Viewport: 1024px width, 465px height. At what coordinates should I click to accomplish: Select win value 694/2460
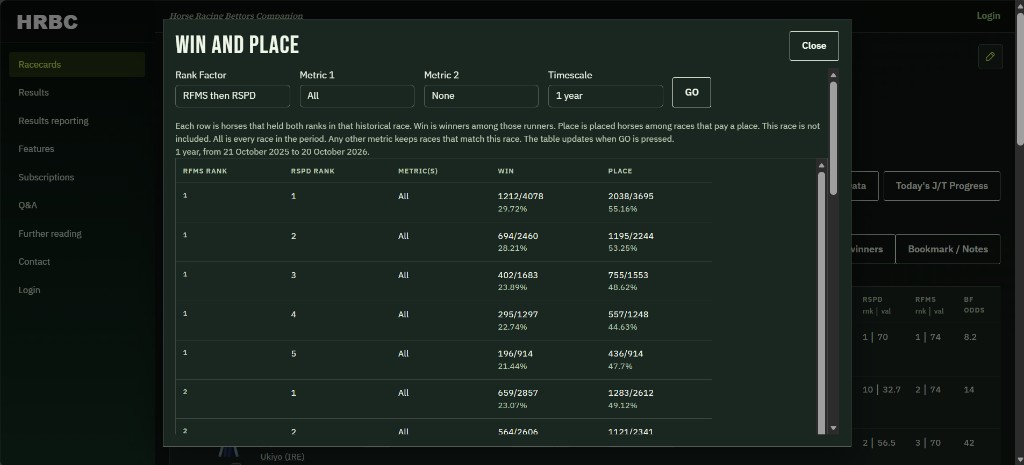518,236
